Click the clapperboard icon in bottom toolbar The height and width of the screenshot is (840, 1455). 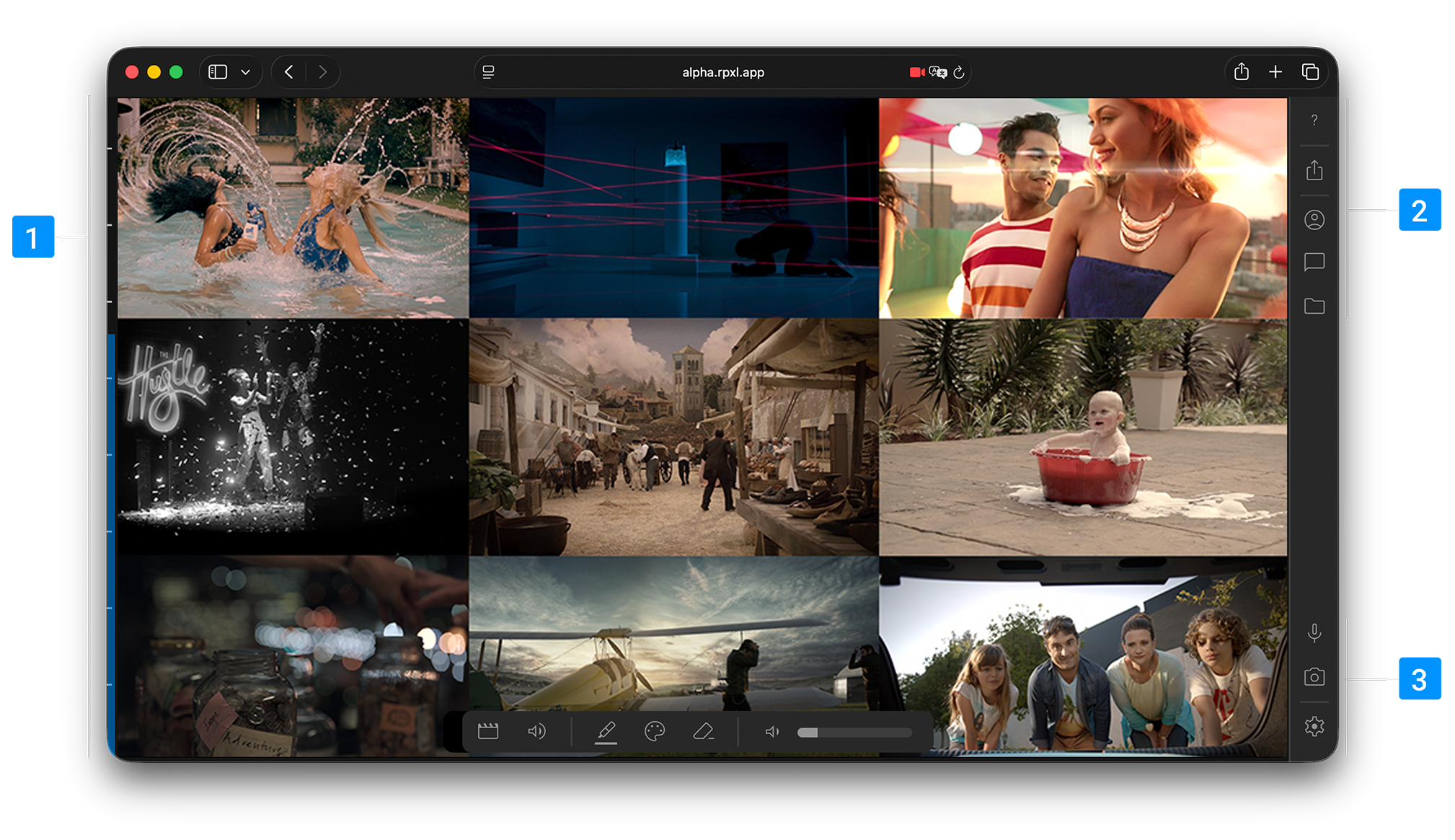click(x=488, y=731)
